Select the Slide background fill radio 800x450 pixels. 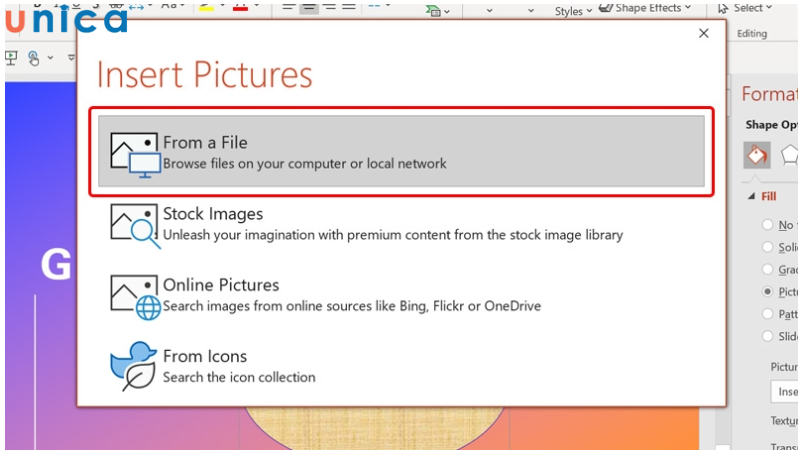(x=767, y=336)
